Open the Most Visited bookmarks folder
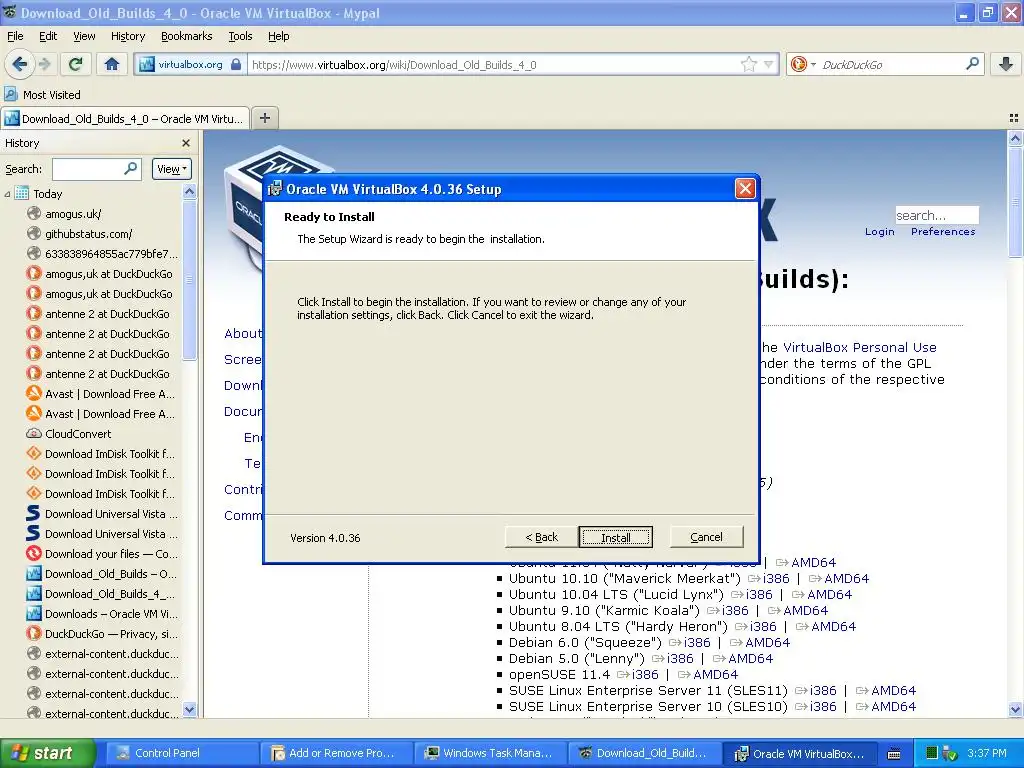Viewport: 1024px width, 768px height. pyautogui.click(x=43, y=95)
